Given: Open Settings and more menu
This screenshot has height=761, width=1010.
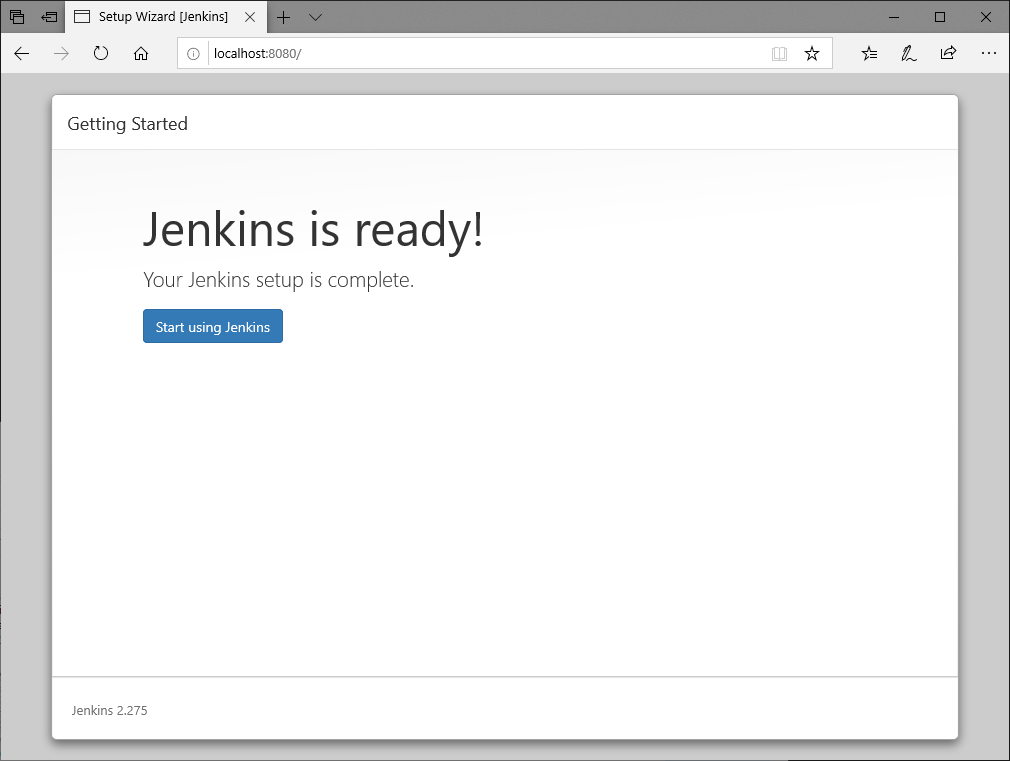Looking at the screenshot, I should [x=988, y=53].
